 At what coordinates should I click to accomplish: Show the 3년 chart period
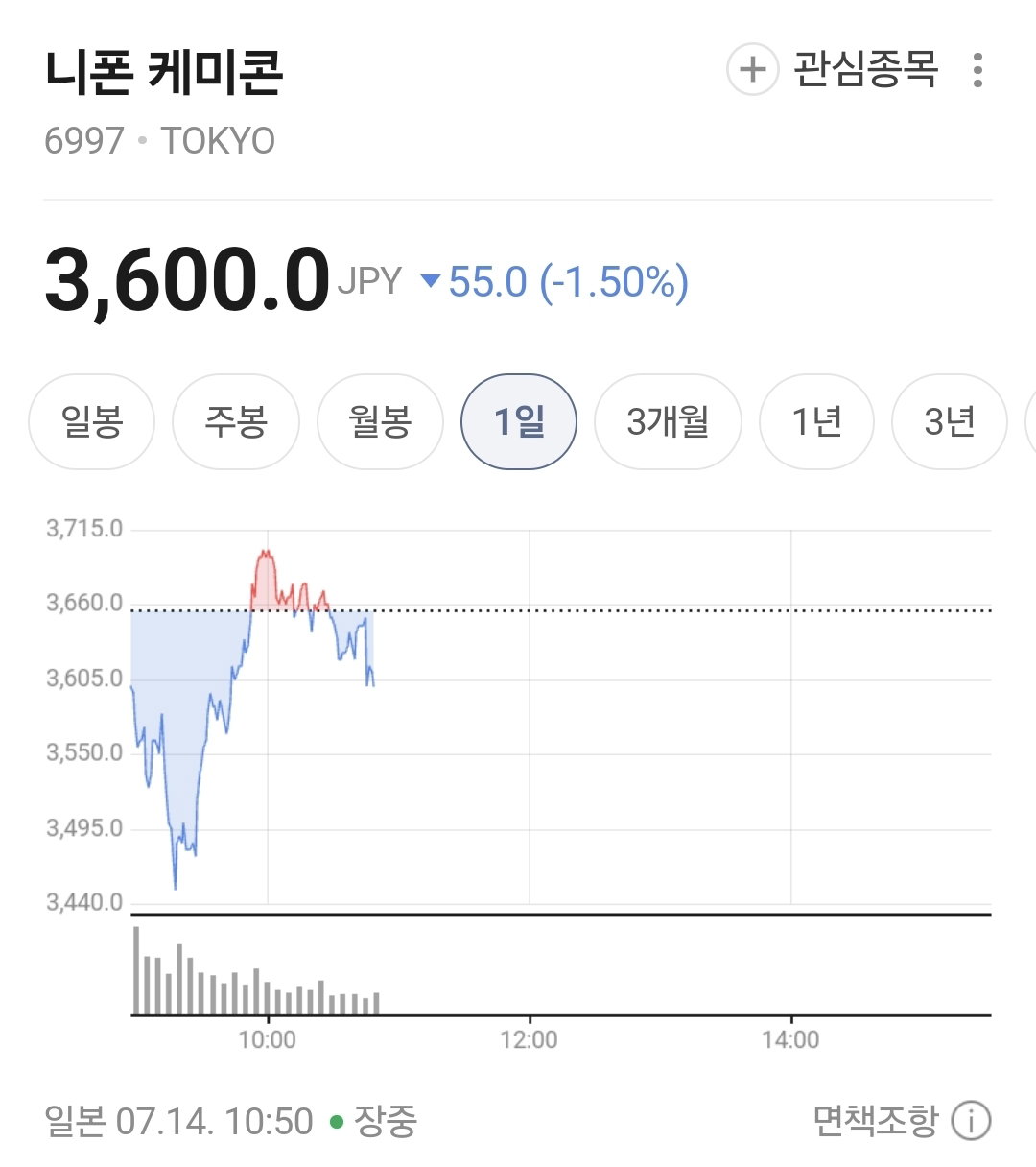pyautogui.click(x=950, y=421)
